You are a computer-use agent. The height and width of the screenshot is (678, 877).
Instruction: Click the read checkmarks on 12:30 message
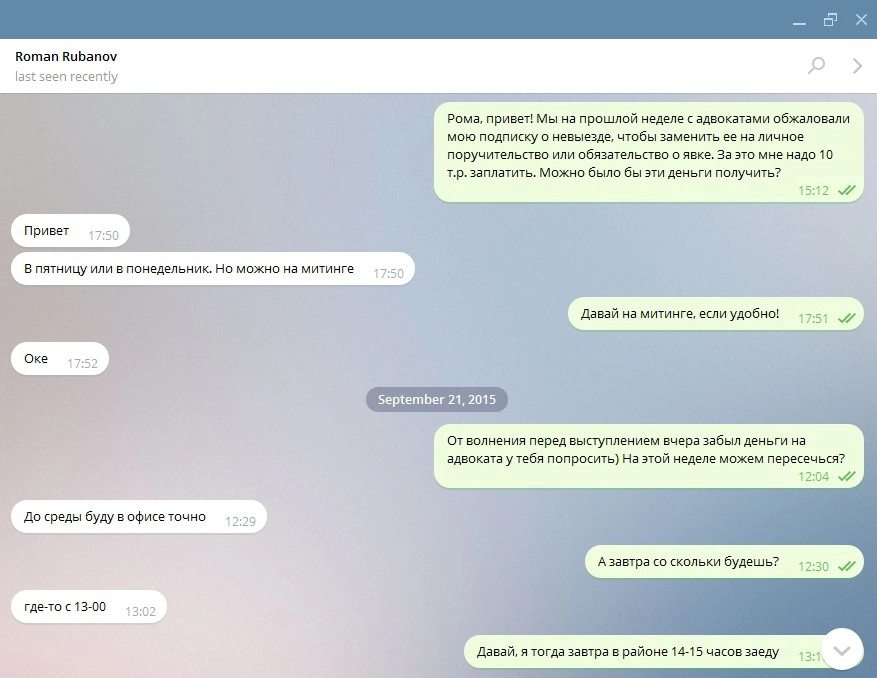click(847, 566)
